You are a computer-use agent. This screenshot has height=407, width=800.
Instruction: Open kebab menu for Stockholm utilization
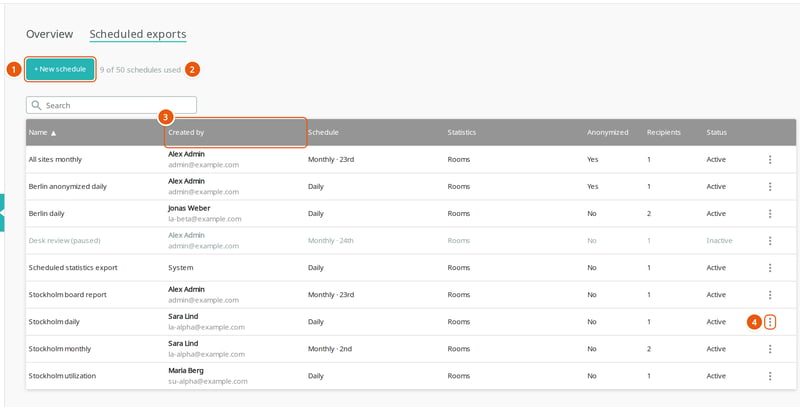[x=770, y=376]
